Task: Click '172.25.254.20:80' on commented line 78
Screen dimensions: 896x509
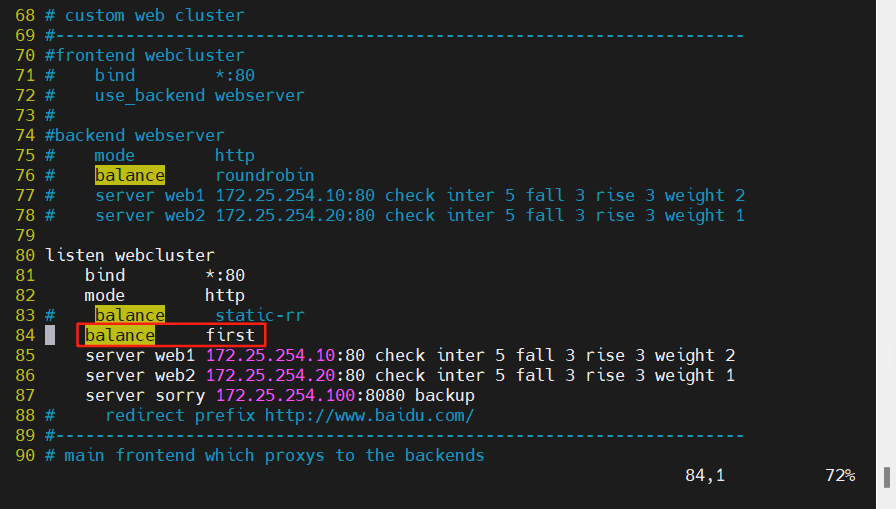Action: pos(295,215)
